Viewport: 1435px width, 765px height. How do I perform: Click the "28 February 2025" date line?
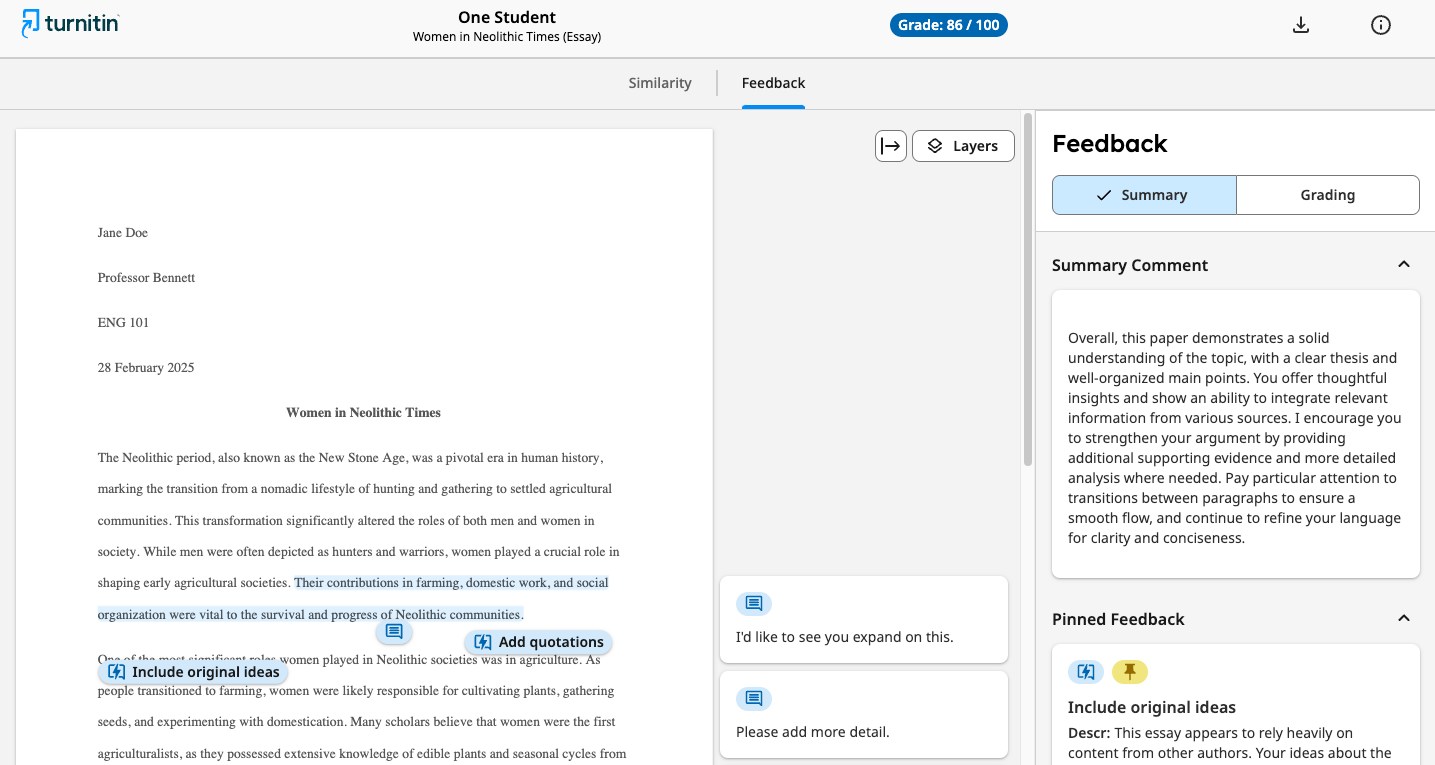146,368
